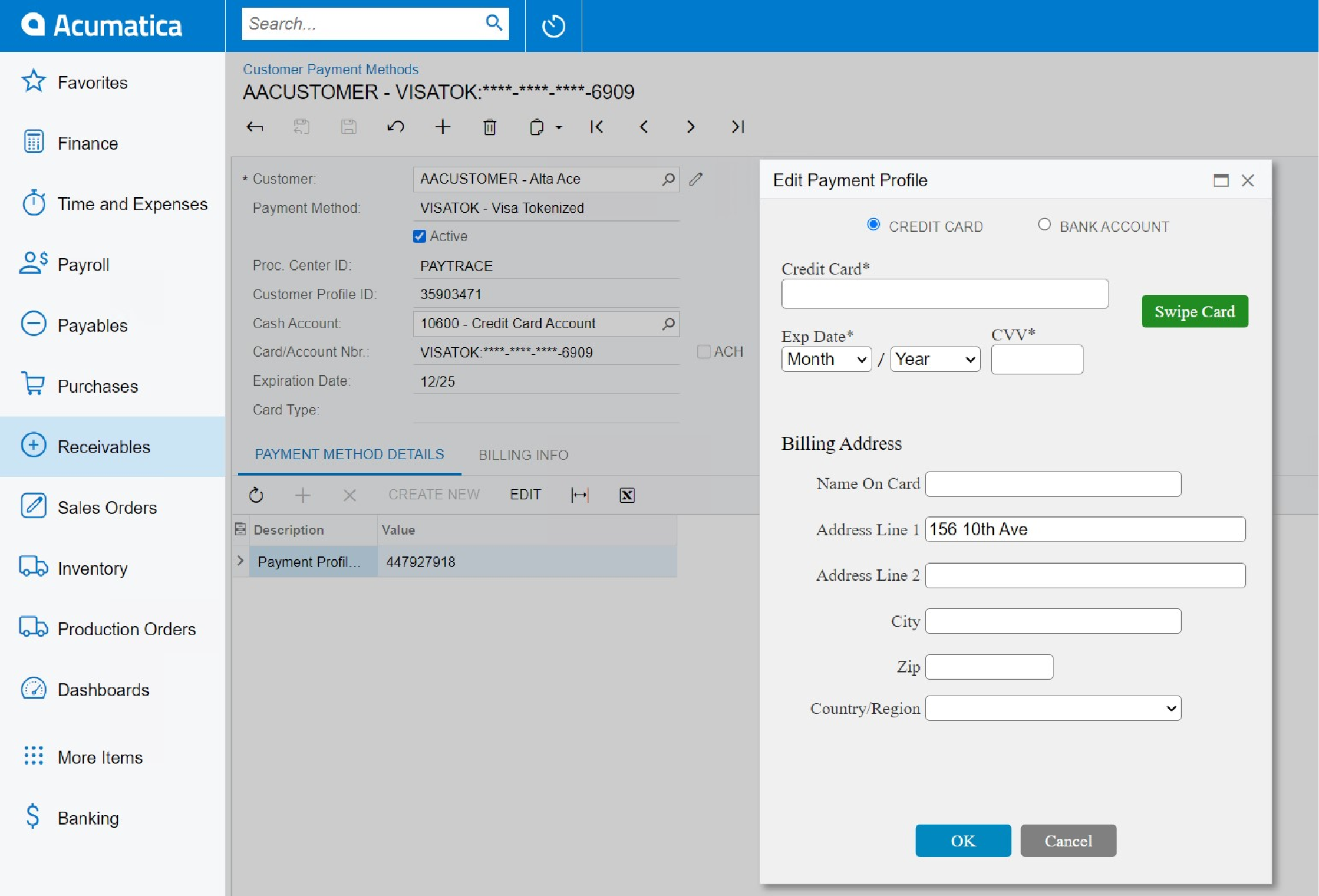Click the grid notes column icon

pos(240,529)
